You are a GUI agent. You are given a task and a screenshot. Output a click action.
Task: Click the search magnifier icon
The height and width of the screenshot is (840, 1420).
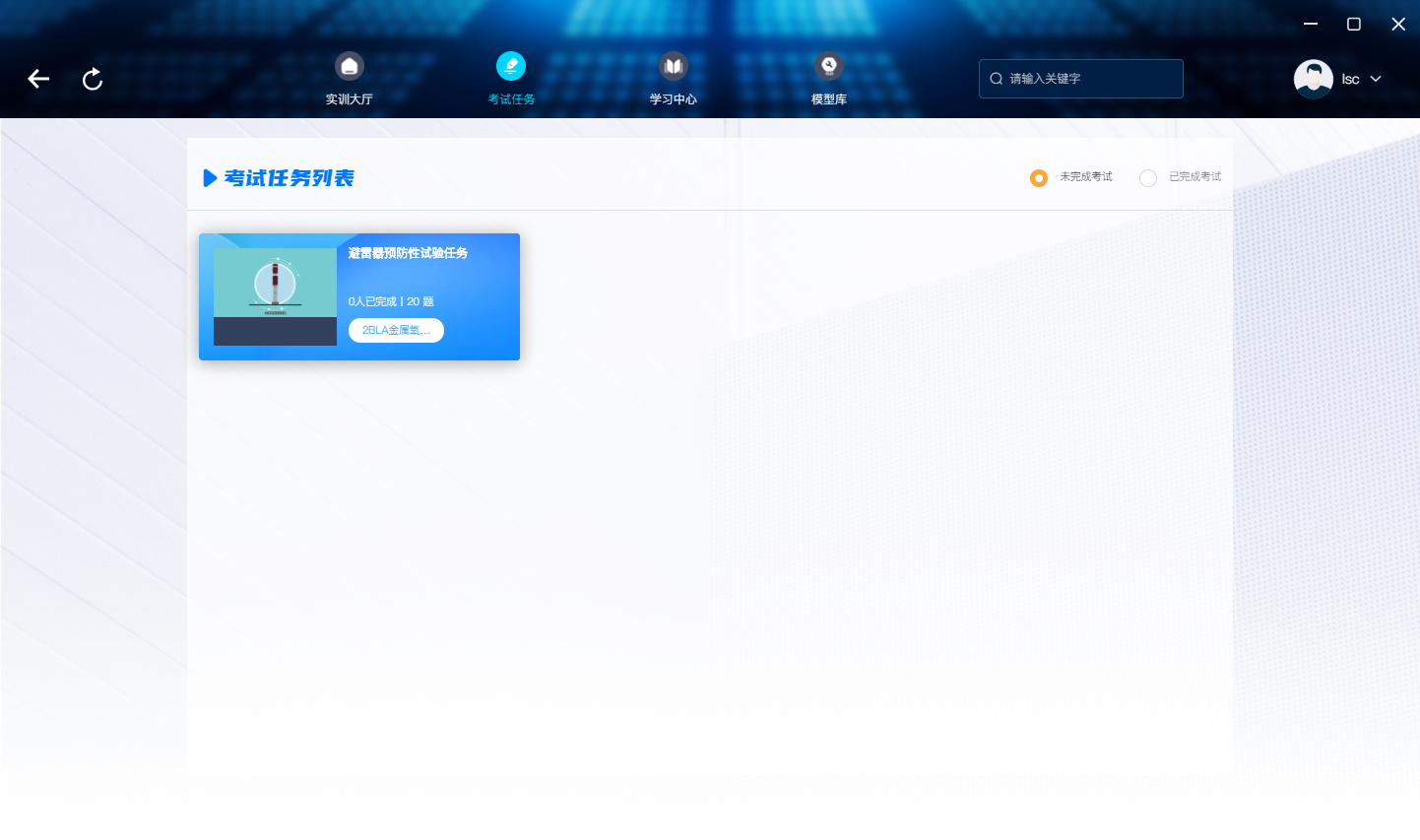click(x=997, y=79)
